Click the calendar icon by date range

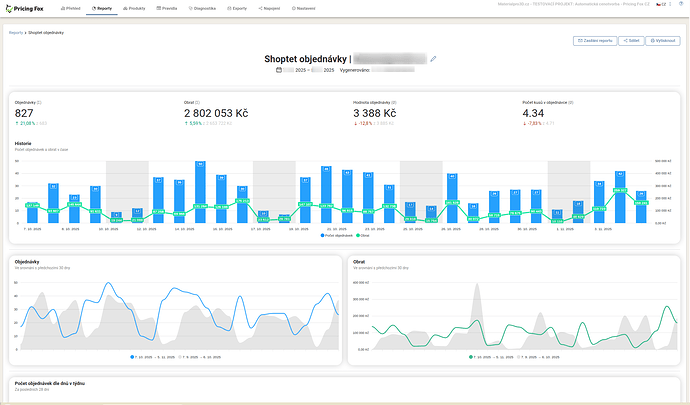coord(279,70)
